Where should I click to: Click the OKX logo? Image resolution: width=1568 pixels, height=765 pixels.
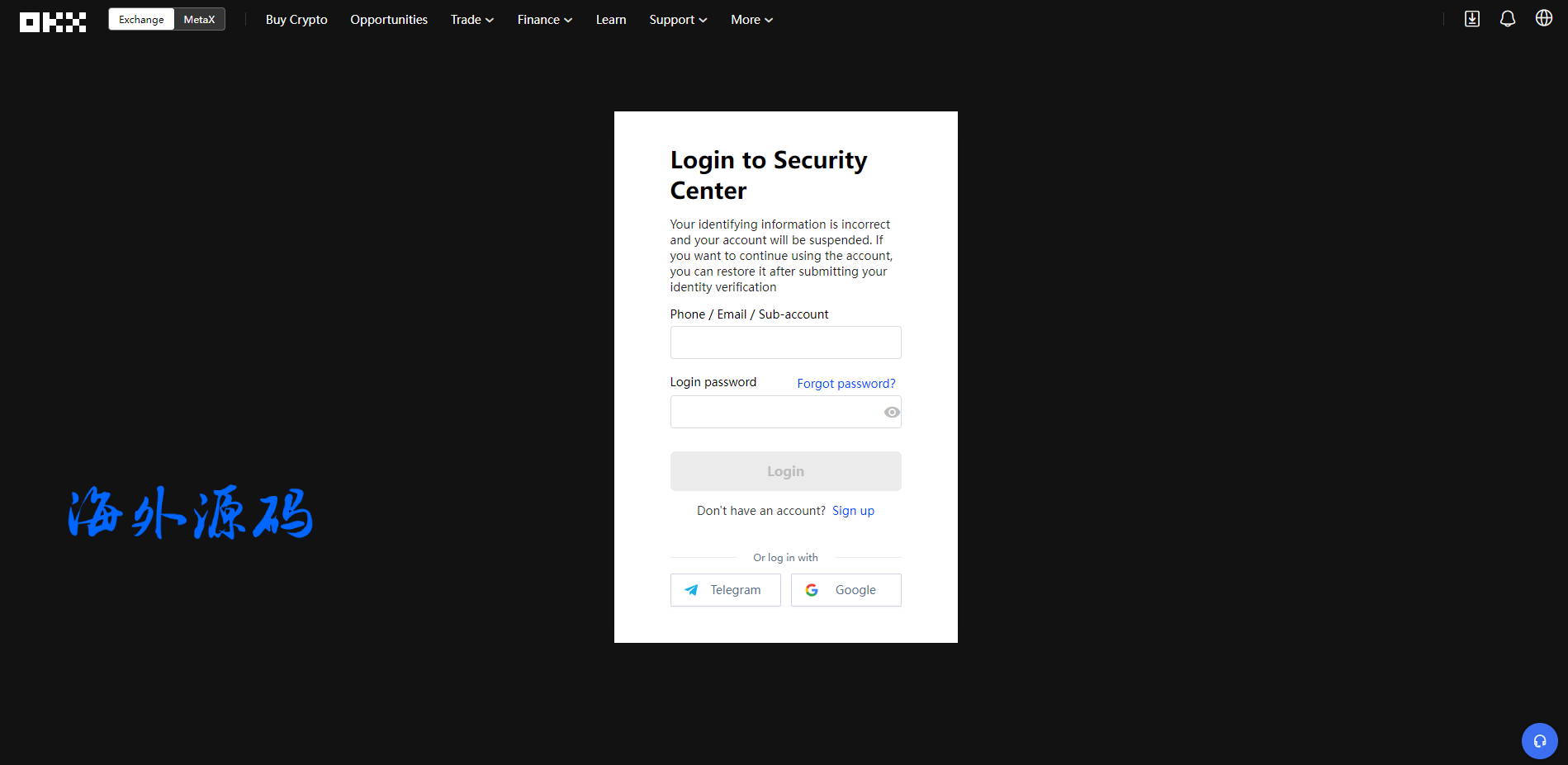(53, 21)
